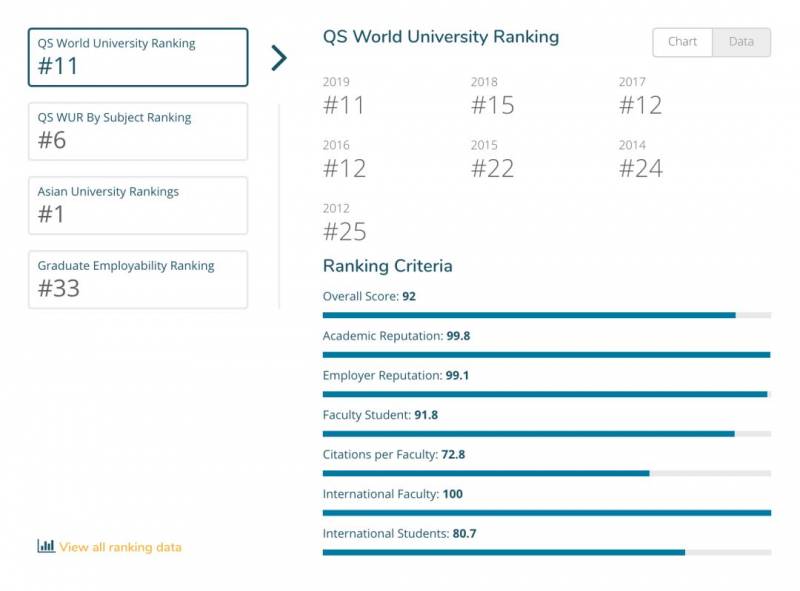The image size is (800, 591).
Task: Open the Asian University Rankings card
Action: [138, 205]
